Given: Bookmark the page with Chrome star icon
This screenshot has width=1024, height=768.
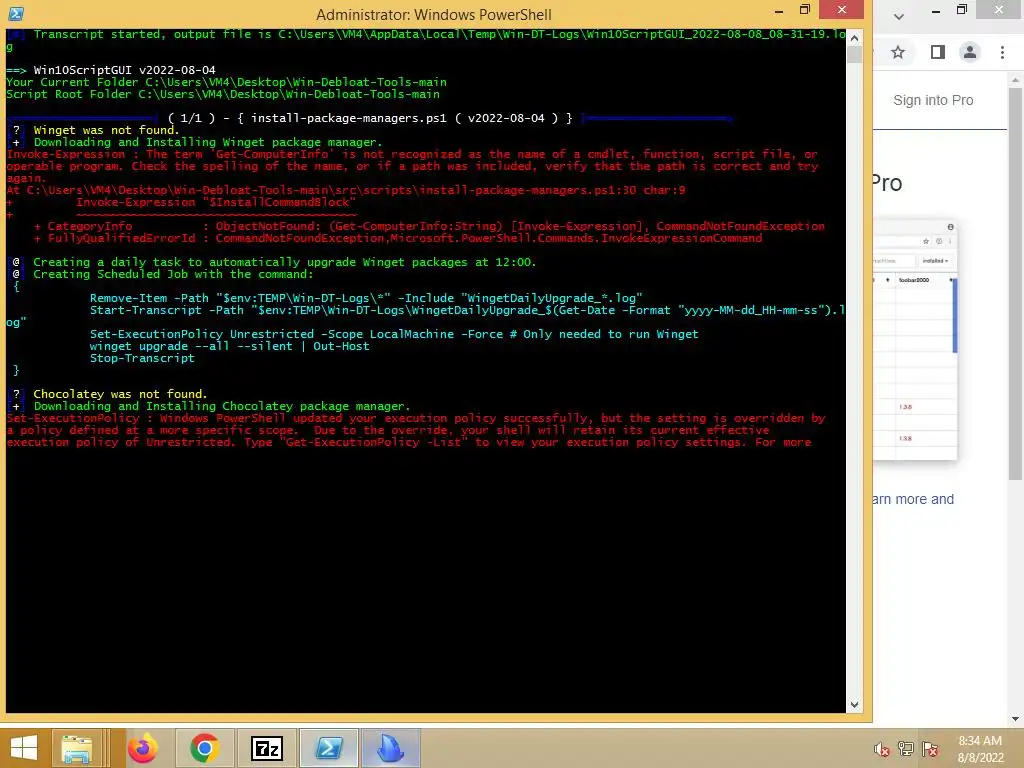Looking at the screenshot, I should click(x=898, y=52).
